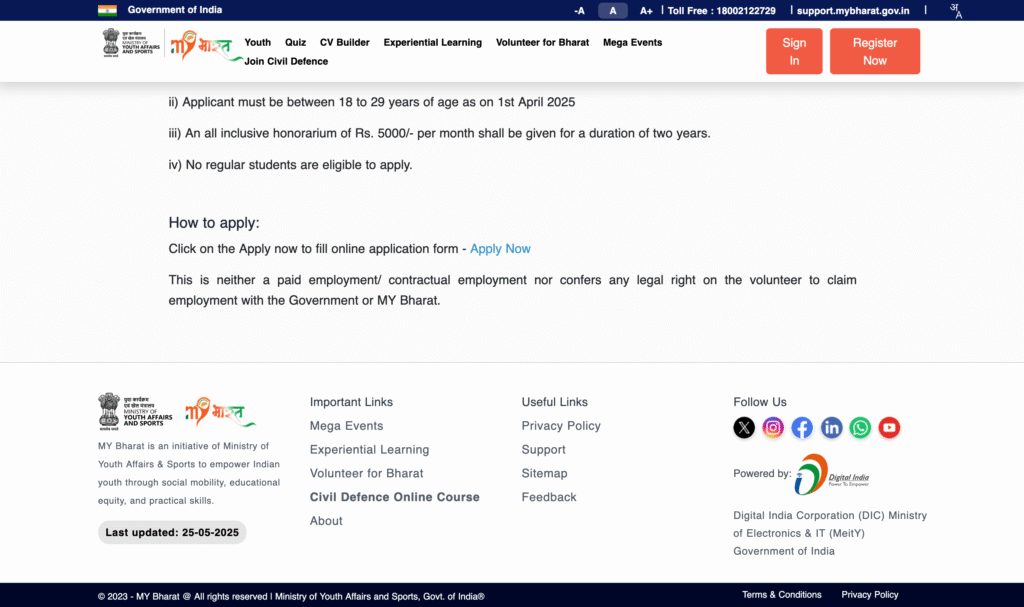The width and height of the screenshot is (1024, 607).
Task: Click the copyright 2023 MY Bharat text
Action: (291, 597)
